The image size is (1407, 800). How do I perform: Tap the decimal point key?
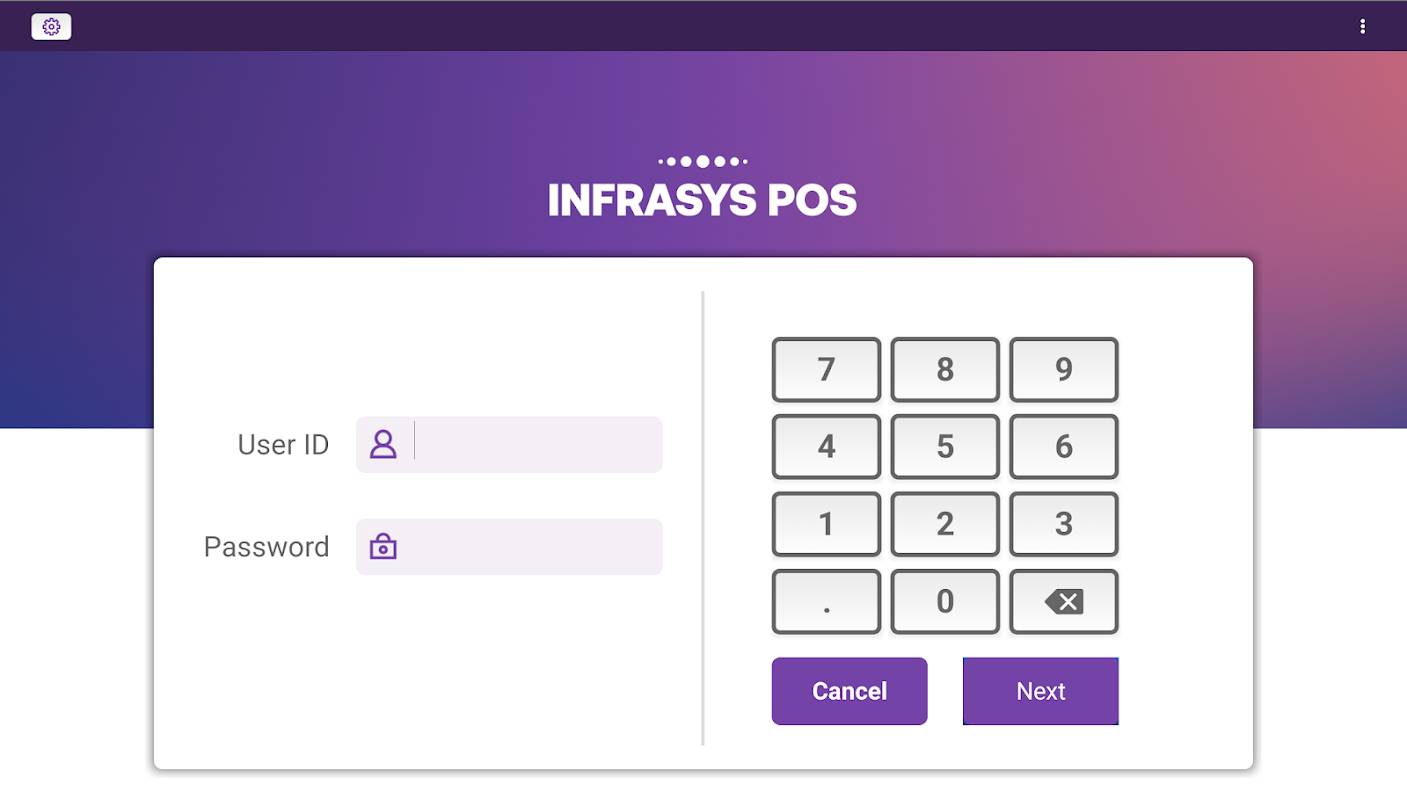(x=826, y=602)
